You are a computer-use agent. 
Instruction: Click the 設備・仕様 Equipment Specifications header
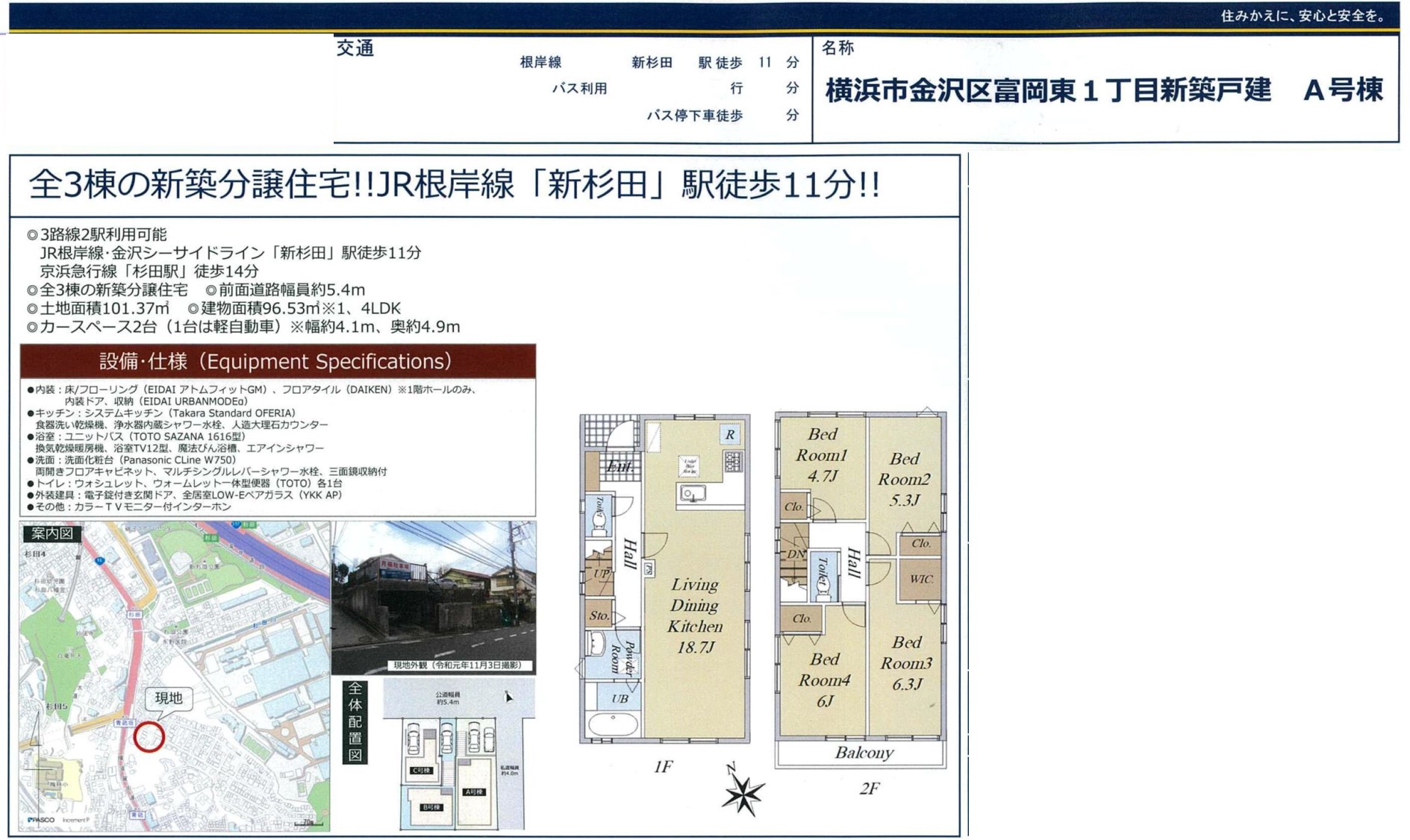coord(277,362)
